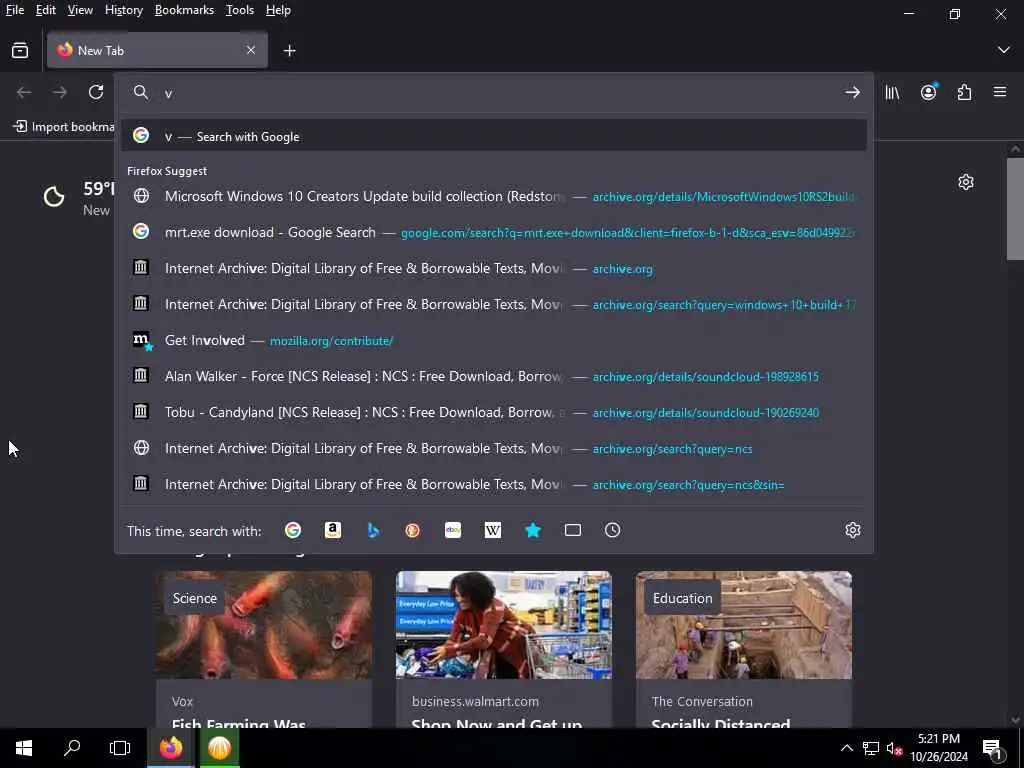Open the network tray icon
1024x768 pixels.
tap(871, 748)
